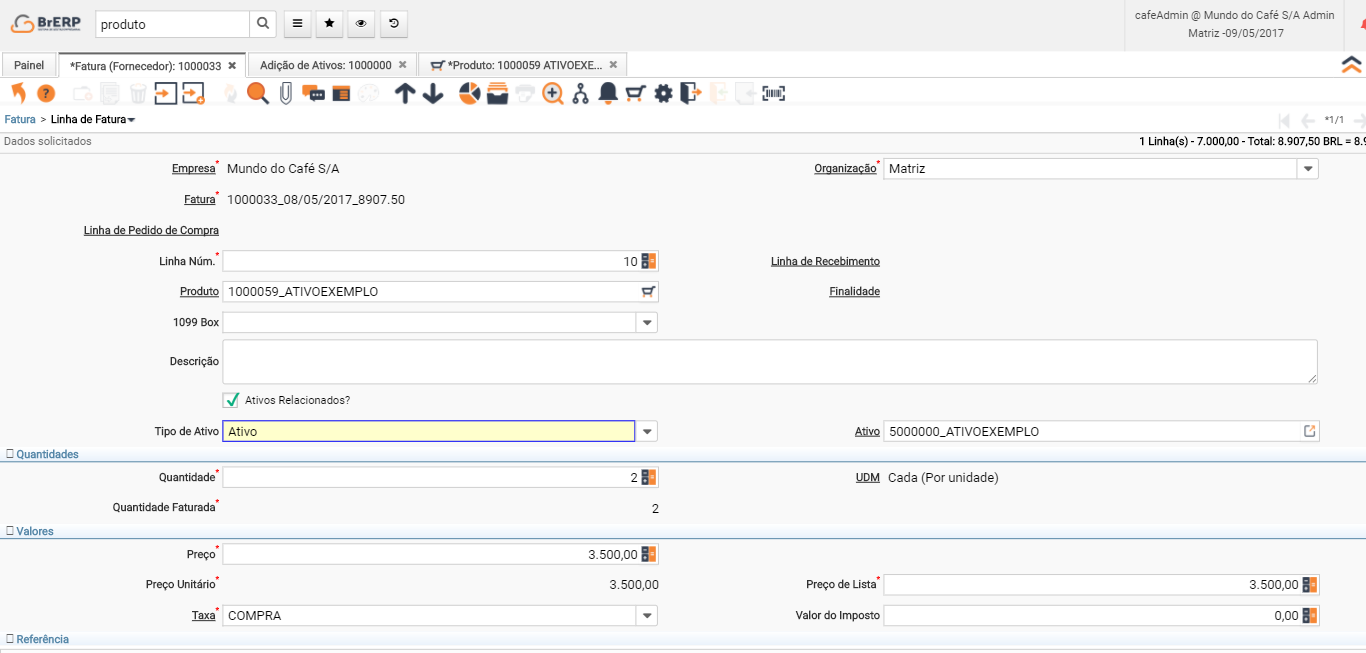1366x653 pixels.
Task: Click the Produto field label link
Action: [x=199, y=292]
